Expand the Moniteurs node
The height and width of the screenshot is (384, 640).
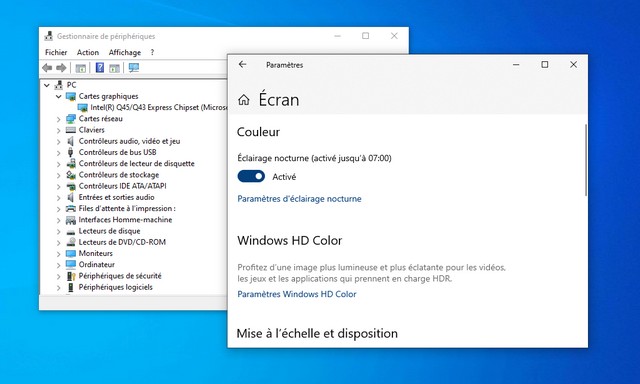click(58, 253)
